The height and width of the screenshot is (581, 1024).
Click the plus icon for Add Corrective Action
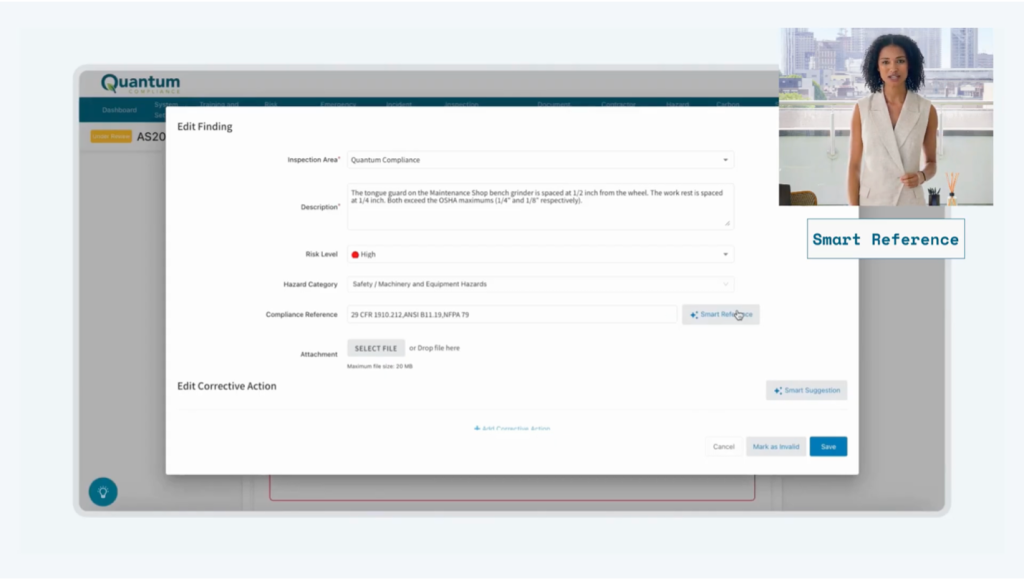tap(477, 428)
